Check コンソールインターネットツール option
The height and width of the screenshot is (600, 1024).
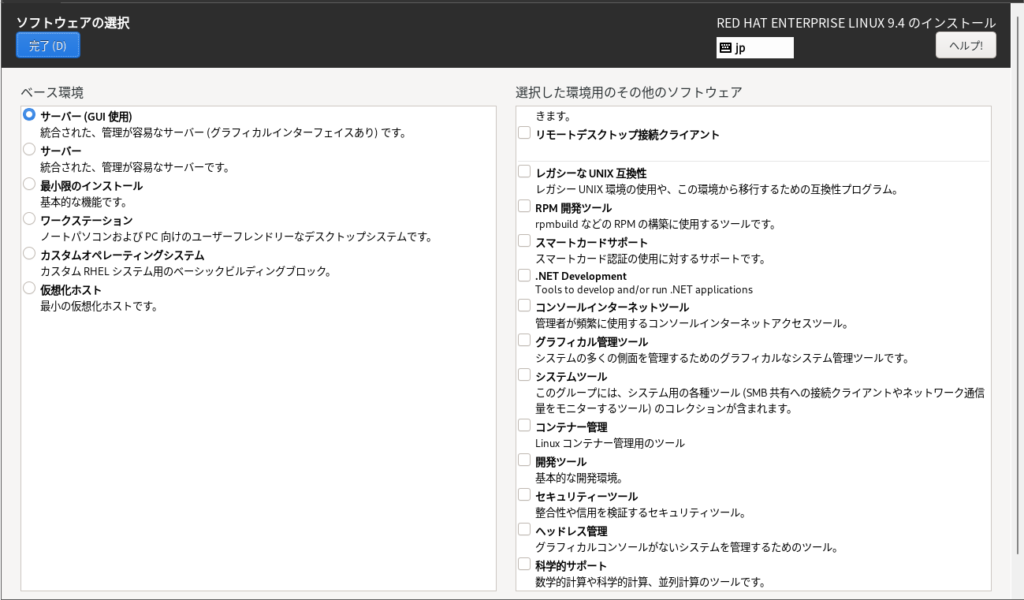click(x=524, y=306)
